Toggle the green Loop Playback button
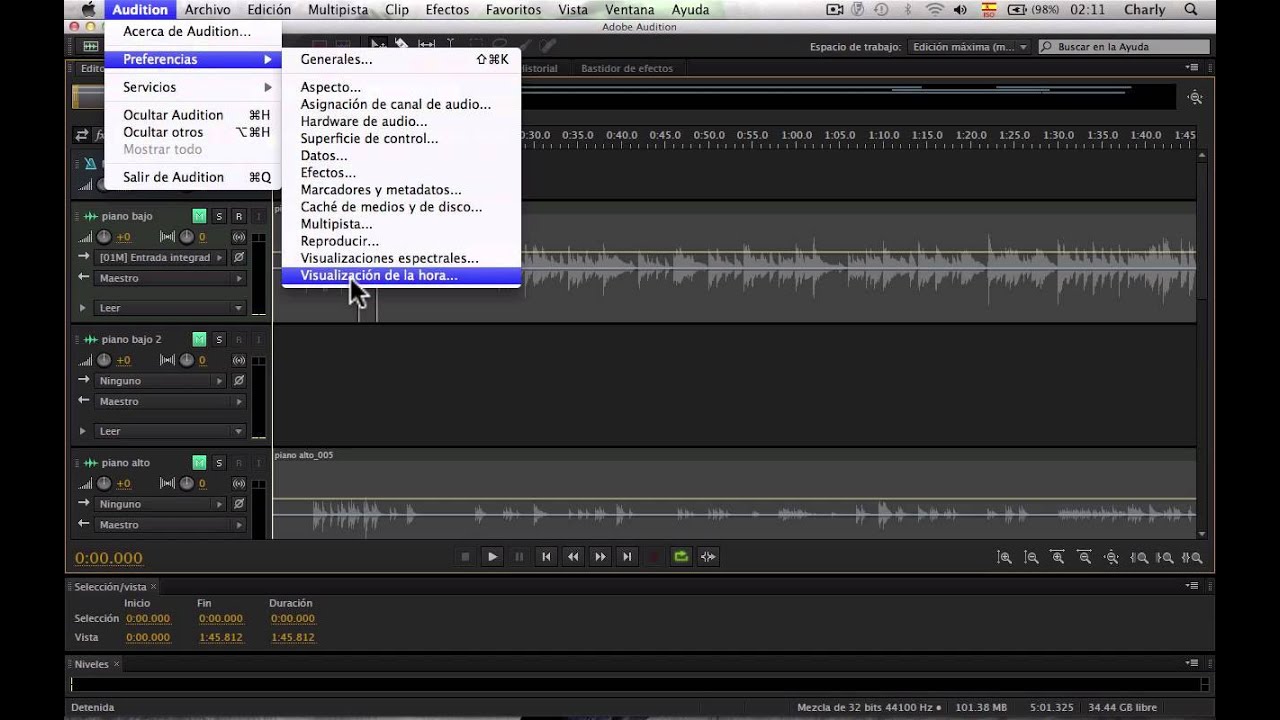 coord(681,557)
